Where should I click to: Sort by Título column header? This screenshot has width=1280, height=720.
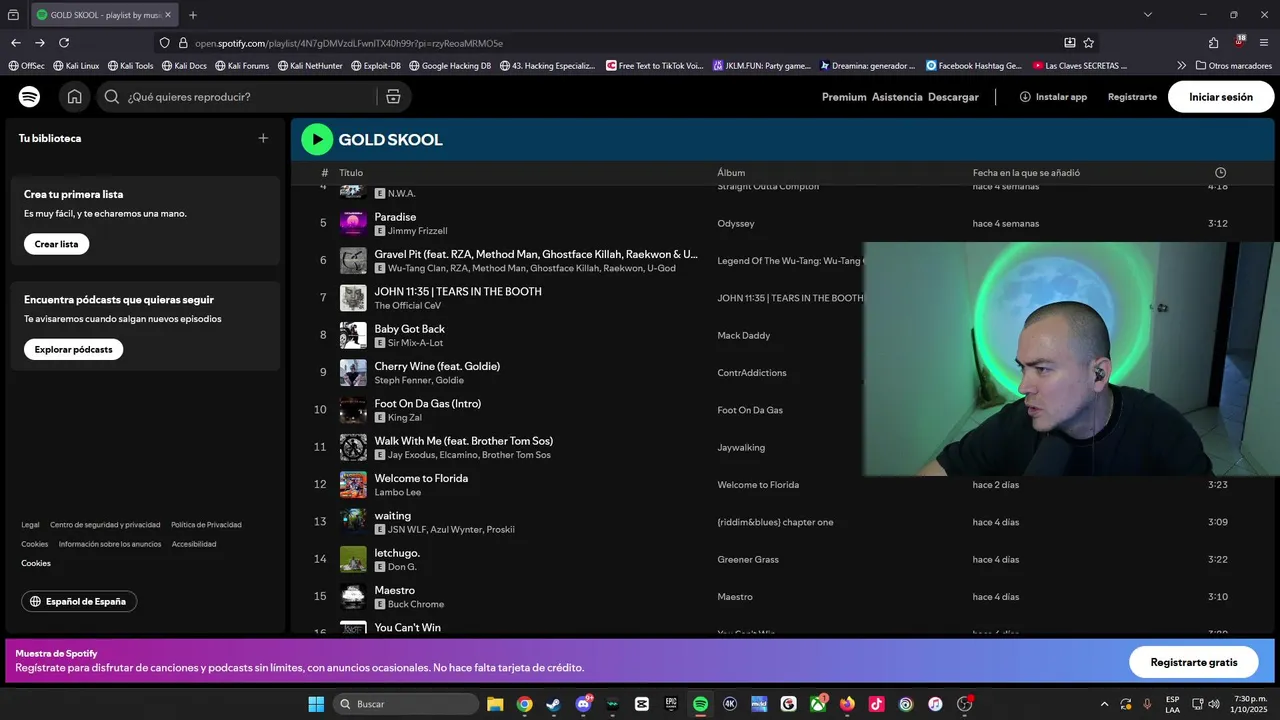[351, 173]
